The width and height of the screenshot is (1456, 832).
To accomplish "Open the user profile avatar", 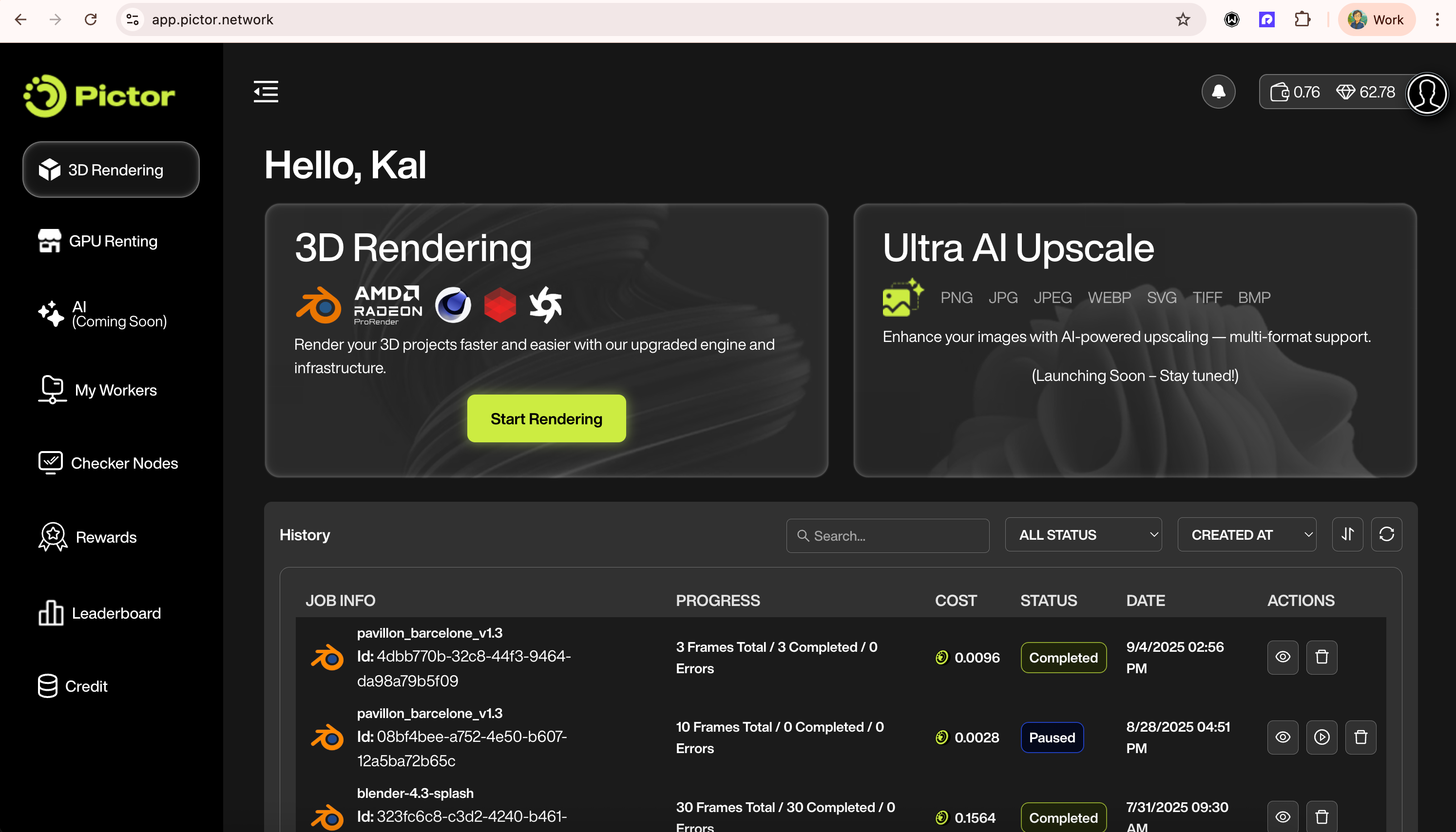I will pos(1426,93).
